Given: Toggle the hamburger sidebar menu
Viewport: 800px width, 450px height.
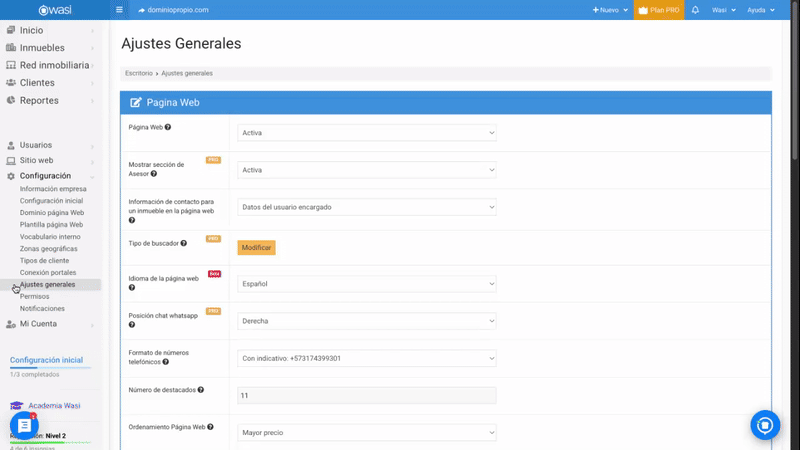Looking at the screenshot, I should click(119, 10).
